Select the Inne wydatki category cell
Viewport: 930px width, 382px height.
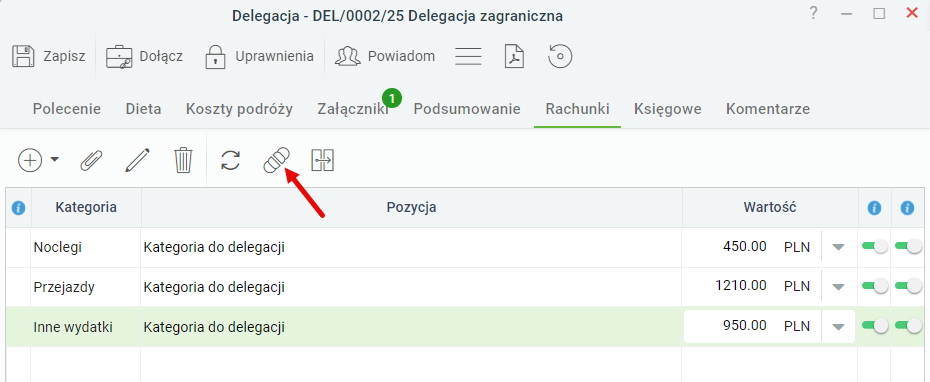(x=86, y=327)
